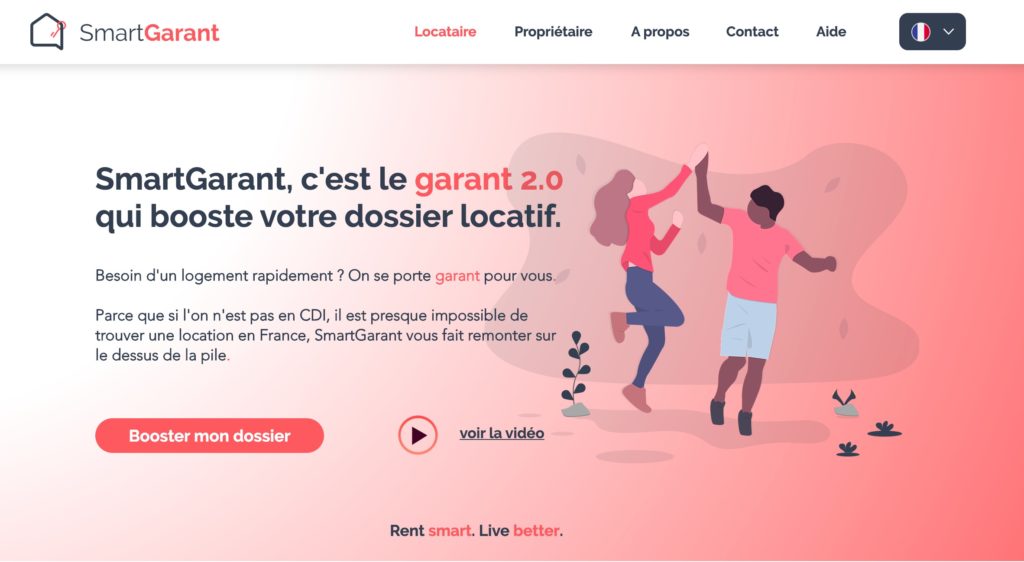Screen dimensions: 1024x562
Task: Open the Propriétaire menu item
Action: 553,31
